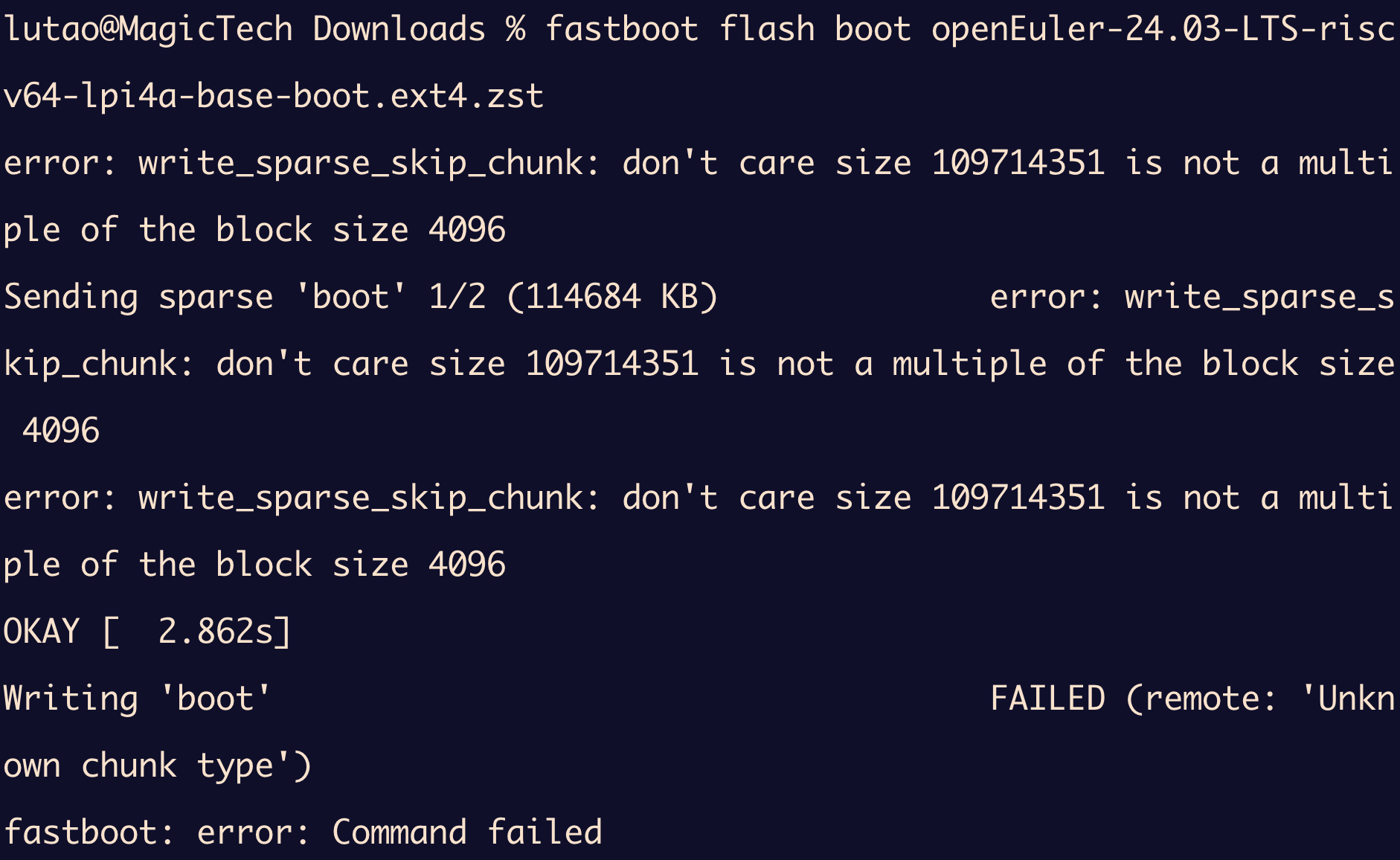Click the Command failed message
The height and width of the screenshot is (860, 1400).
pyautogui.click(x=466, y=833)
